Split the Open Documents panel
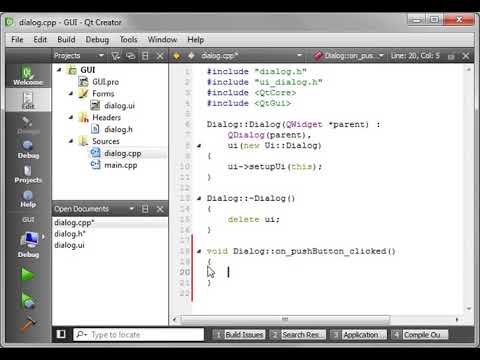The height and width of the screenshot is (360, 480). (x=145, y=209)
